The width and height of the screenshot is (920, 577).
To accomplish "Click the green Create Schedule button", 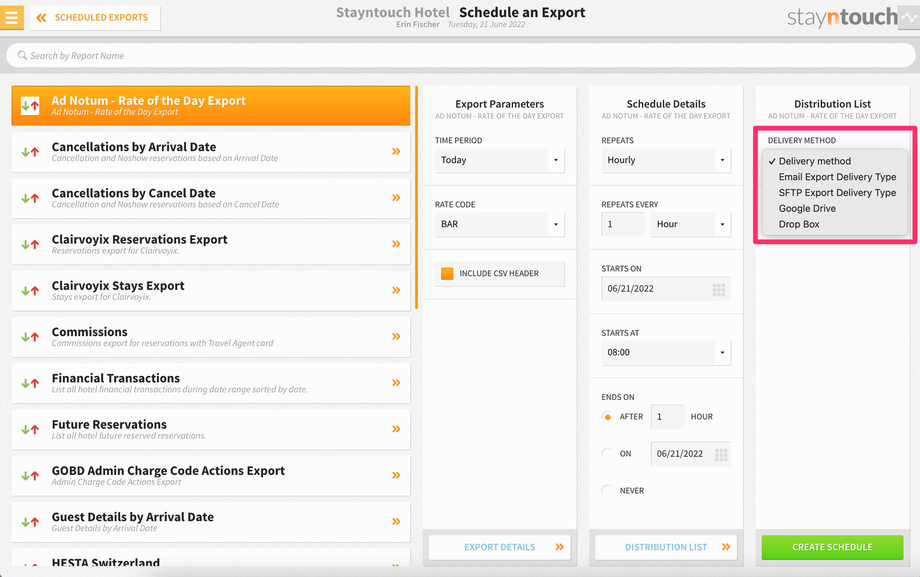I will coord(832,547).
